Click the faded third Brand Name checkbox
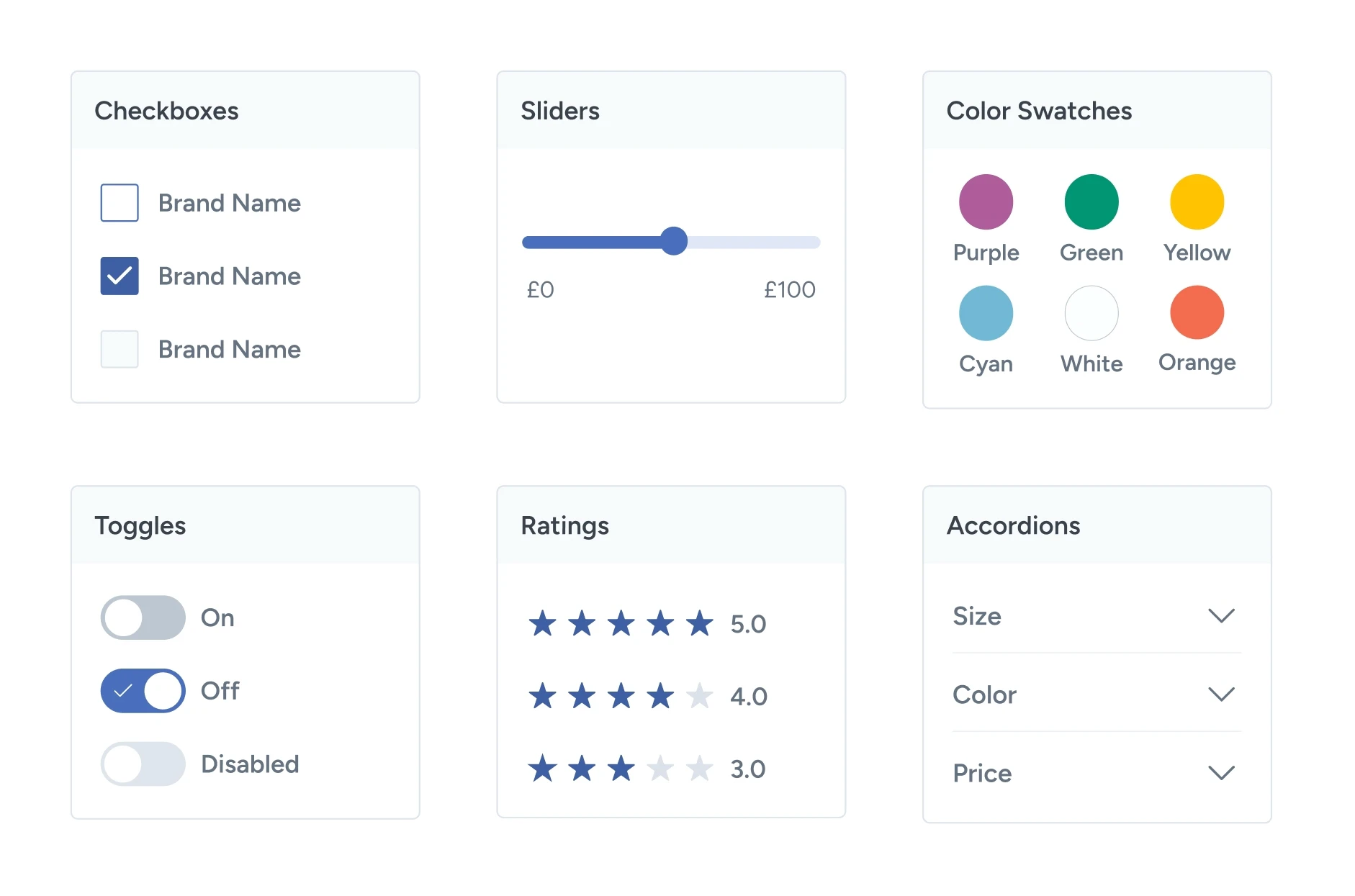This screenshot has height=896, width=1355. [x=120, y=349]
